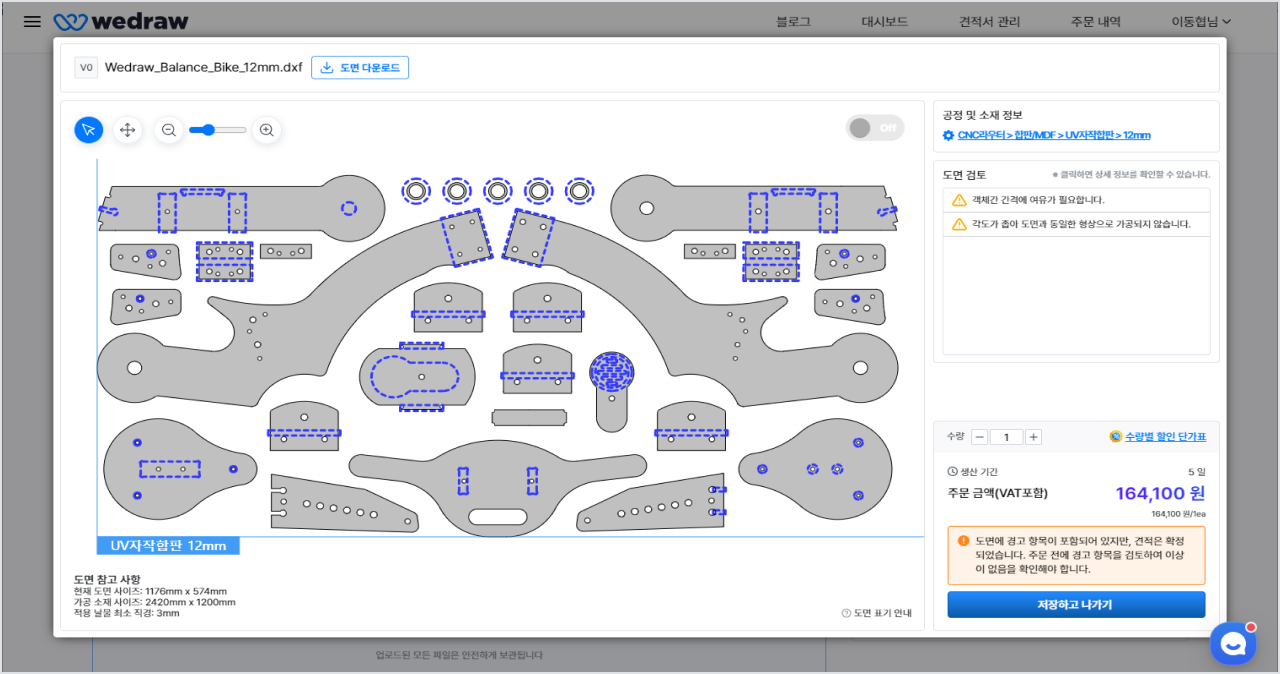Go to 주문 내역 page
This screenshot has height=674, width=1280.
(1096, 21)
